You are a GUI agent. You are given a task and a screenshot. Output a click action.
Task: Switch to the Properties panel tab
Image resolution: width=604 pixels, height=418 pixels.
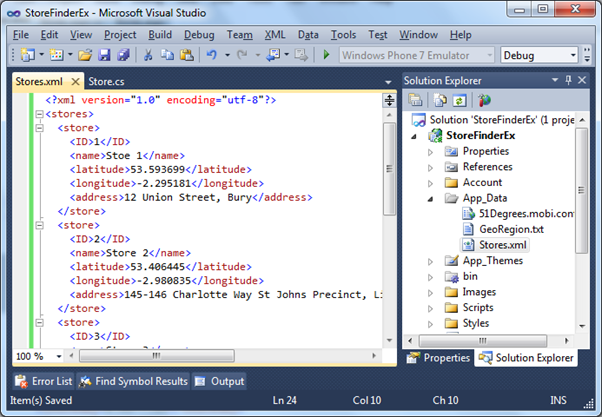point(439,358)
